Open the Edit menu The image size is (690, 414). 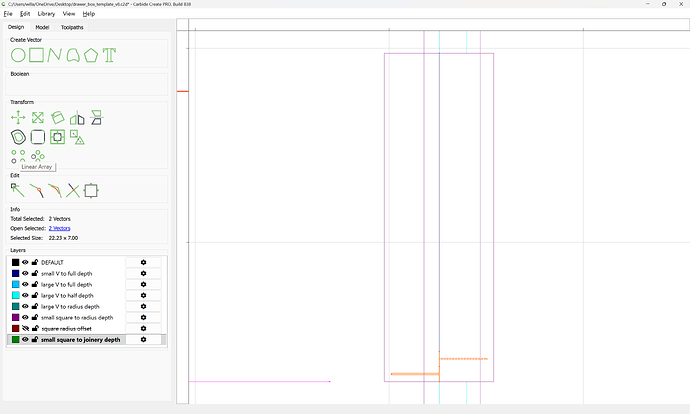pyautogui.click(x=25, y=14)
